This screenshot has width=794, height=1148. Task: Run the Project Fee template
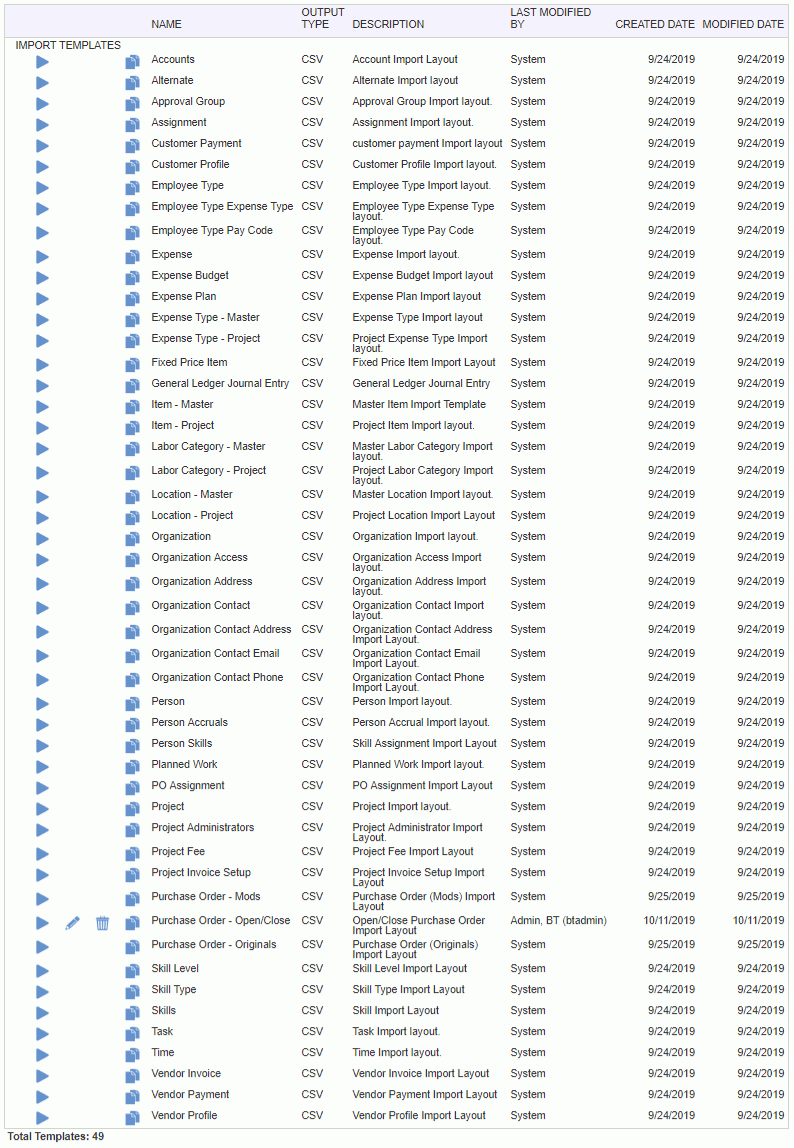[x=42, y=854]
